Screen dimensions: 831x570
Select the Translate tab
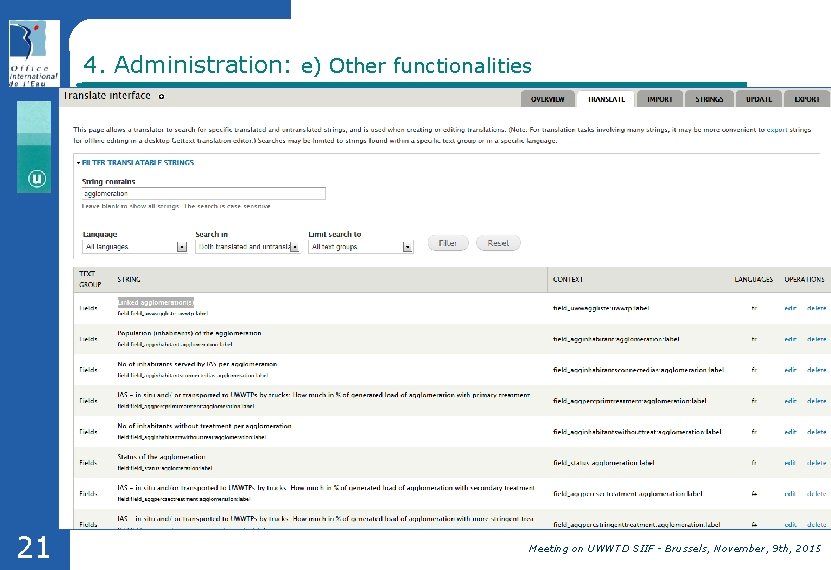click(606, 99)
